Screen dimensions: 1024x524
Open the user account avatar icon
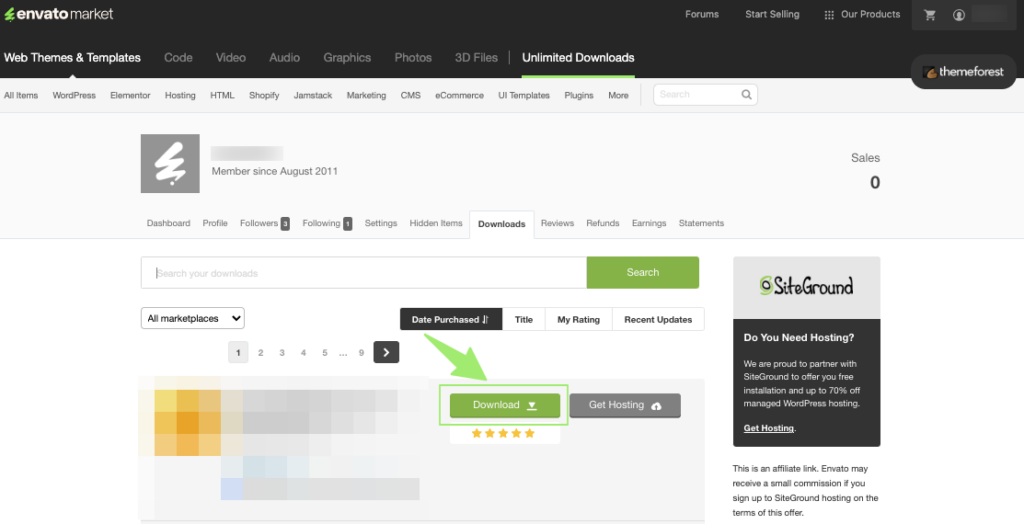point(959,14)
